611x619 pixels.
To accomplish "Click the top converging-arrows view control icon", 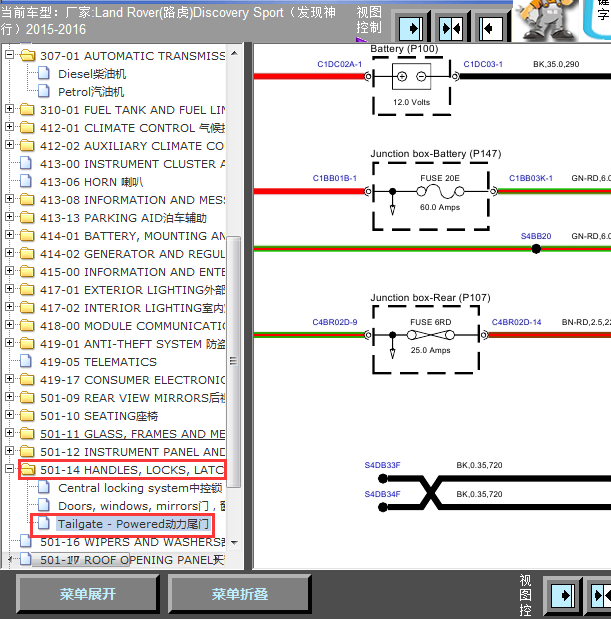I will click(x=451, y=28).
